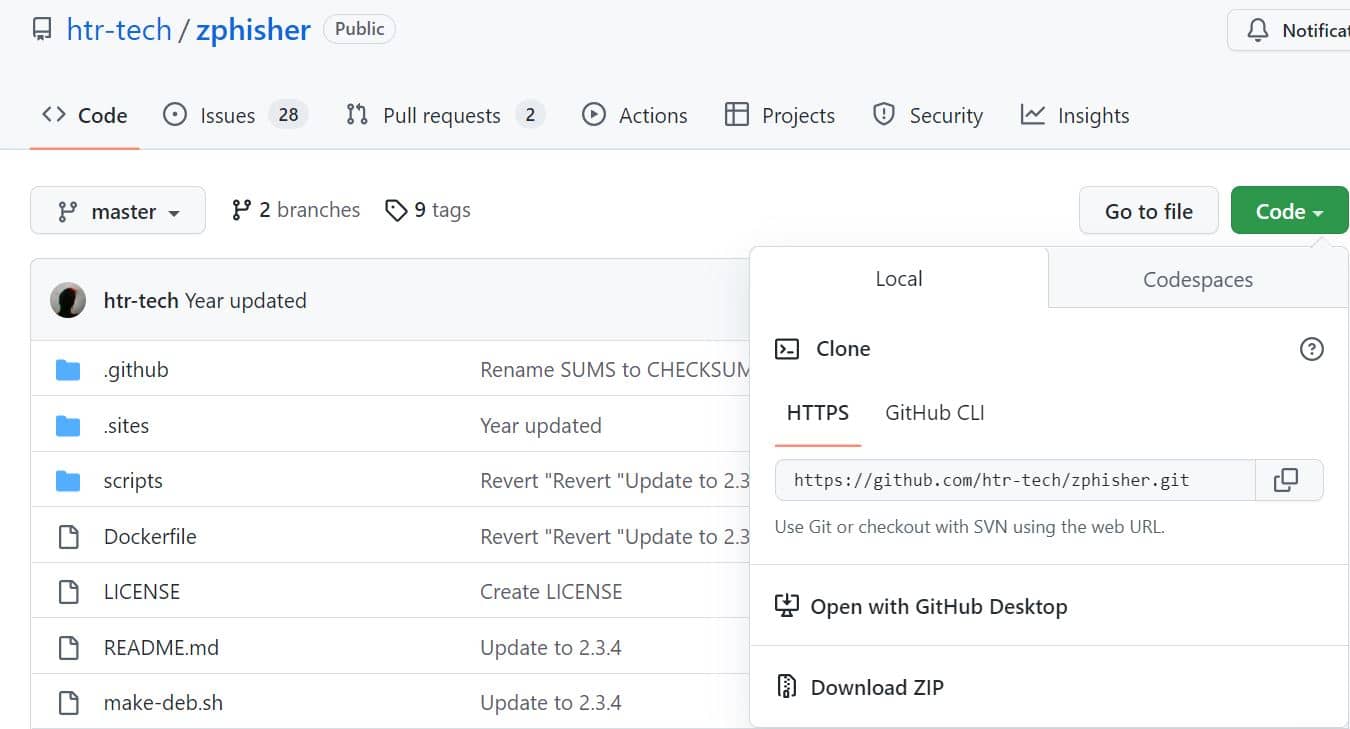Click the LICENSE file icon
This screenshot has width=1350, height=729.
(68, 592)
